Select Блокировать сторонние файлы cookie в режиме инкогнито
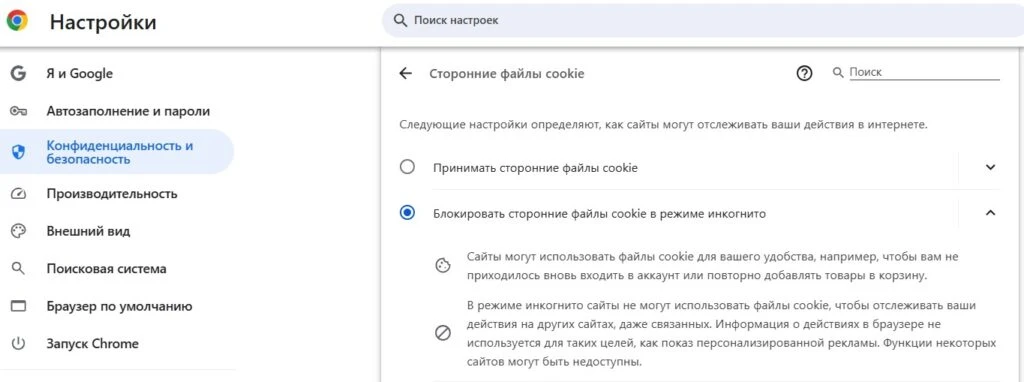 pyautogui.click(x=407, y=213)
